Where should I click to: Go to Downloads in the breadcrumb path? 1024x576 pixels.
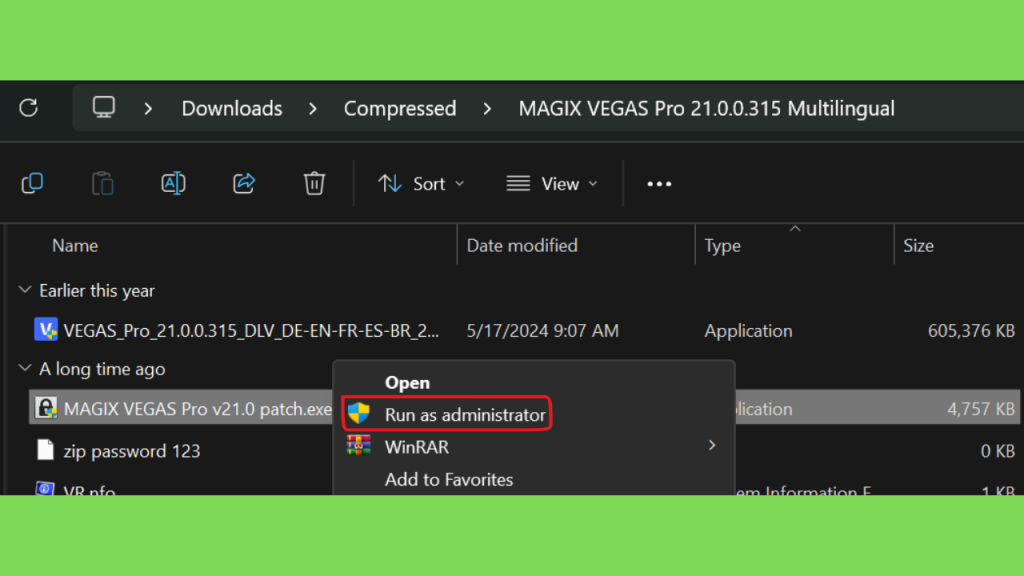click(x=232, y=108)
